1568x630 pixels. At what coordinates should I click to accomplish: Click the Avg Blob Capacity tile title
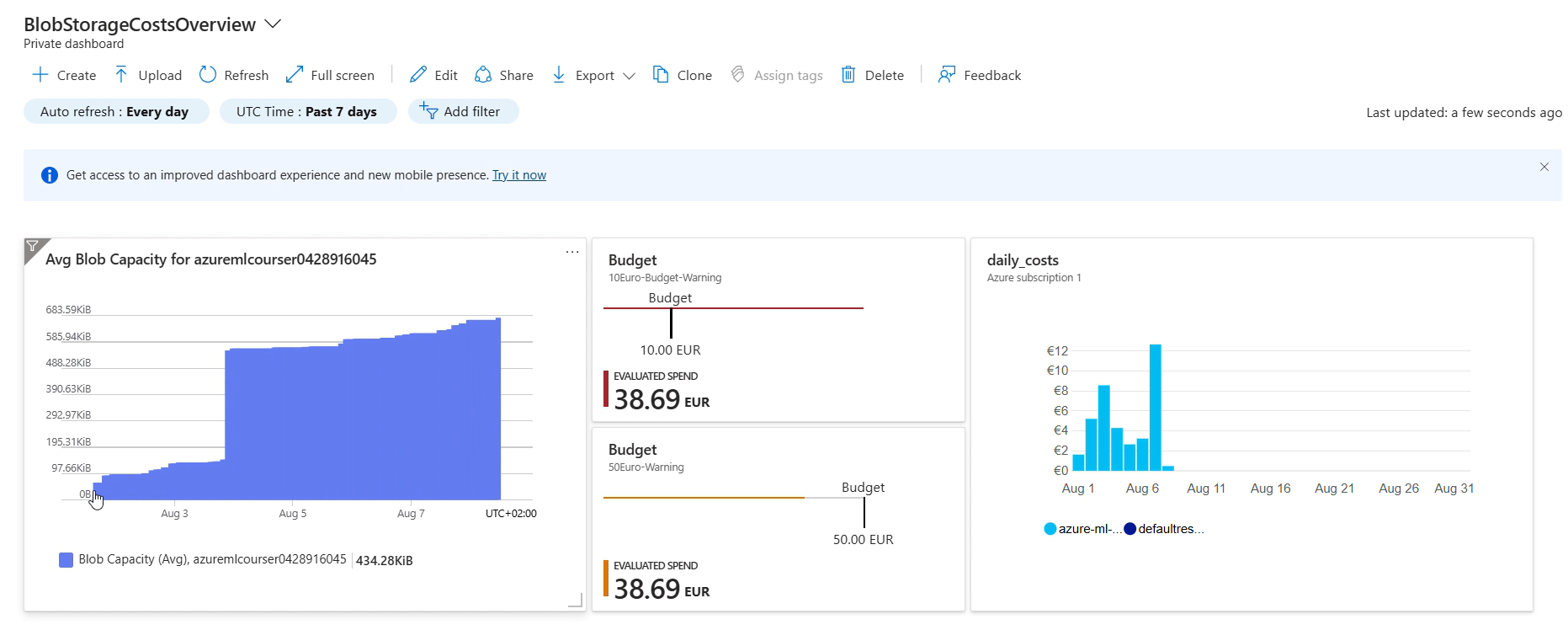click(x=211, y=259)
